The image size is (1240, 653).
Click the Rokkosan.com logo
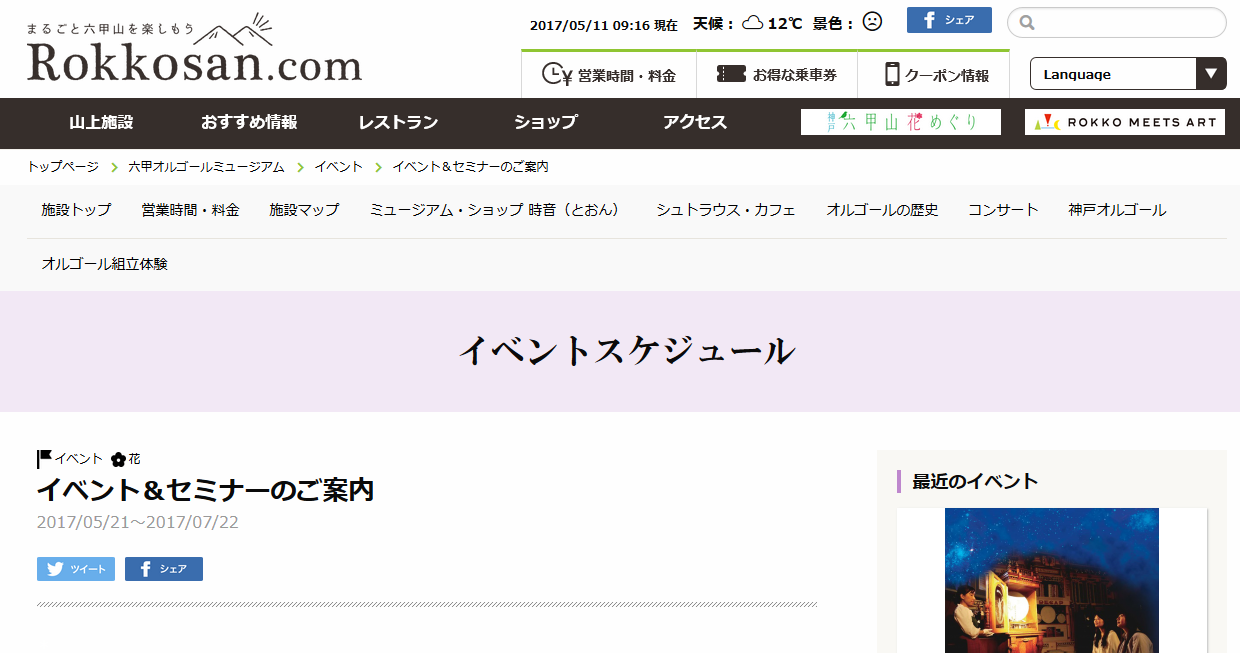click(x=194, y=49)
